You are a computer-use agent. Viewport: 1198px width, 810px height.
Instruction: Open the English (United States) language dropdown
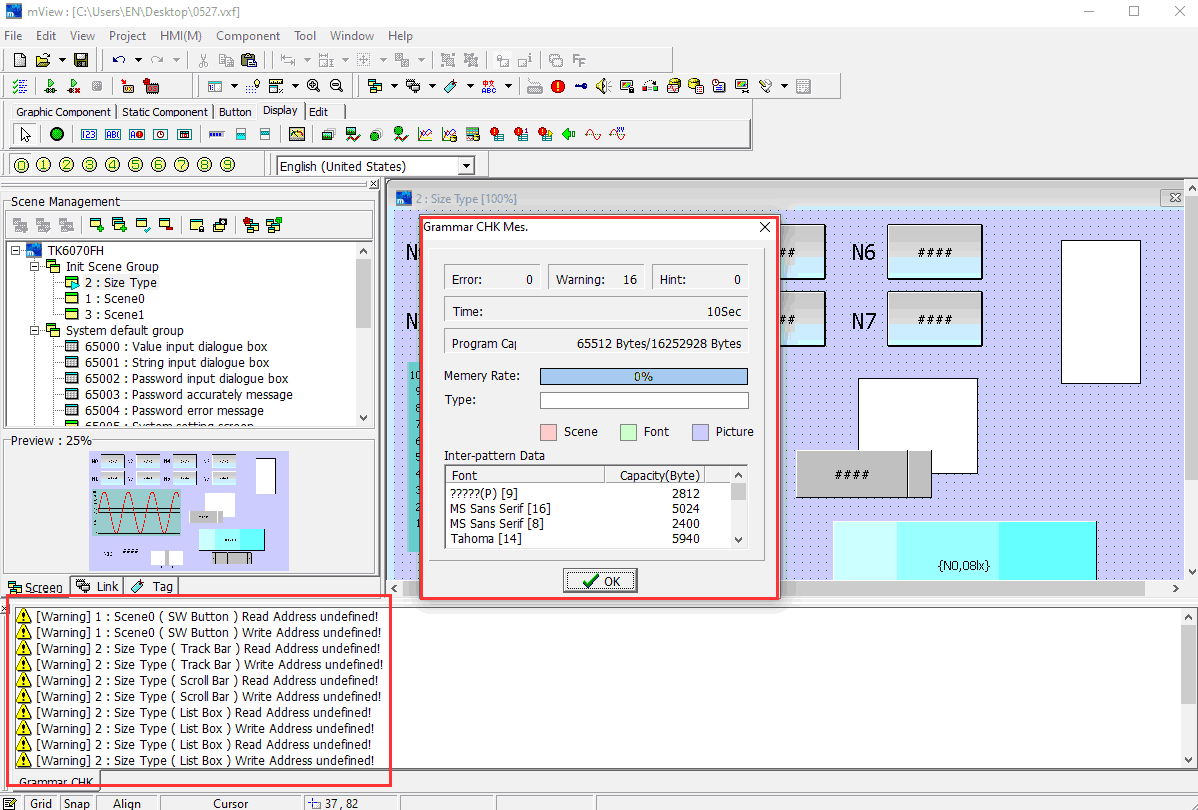(x=466, y=166)
